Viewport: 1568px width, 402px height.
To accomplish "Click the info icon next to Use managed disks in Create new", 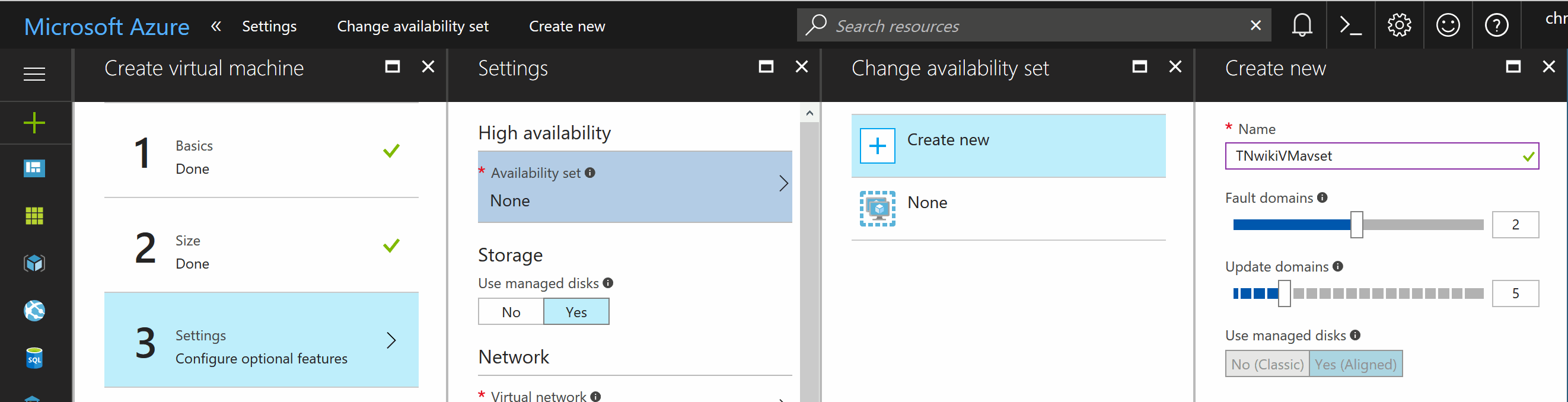I will (1355, 335).
